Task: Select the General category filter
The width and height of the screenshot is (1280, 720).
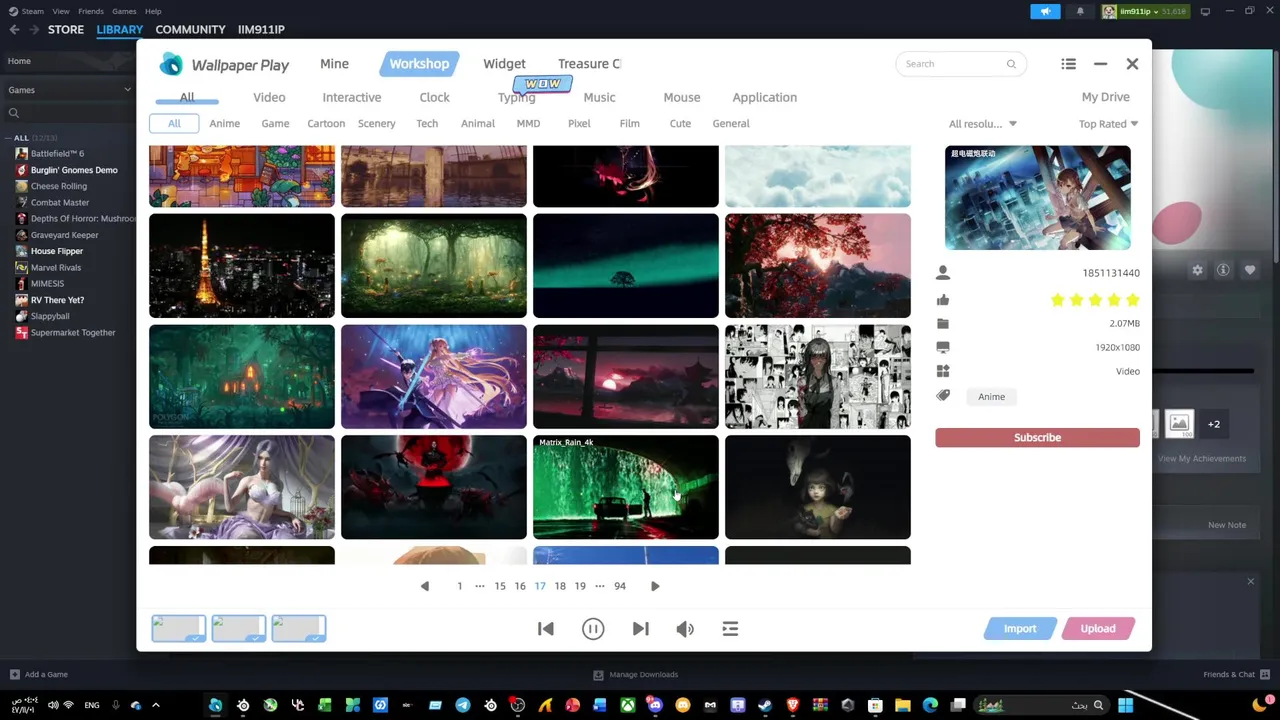Action: pyautogui.click(x=731, y=123)
